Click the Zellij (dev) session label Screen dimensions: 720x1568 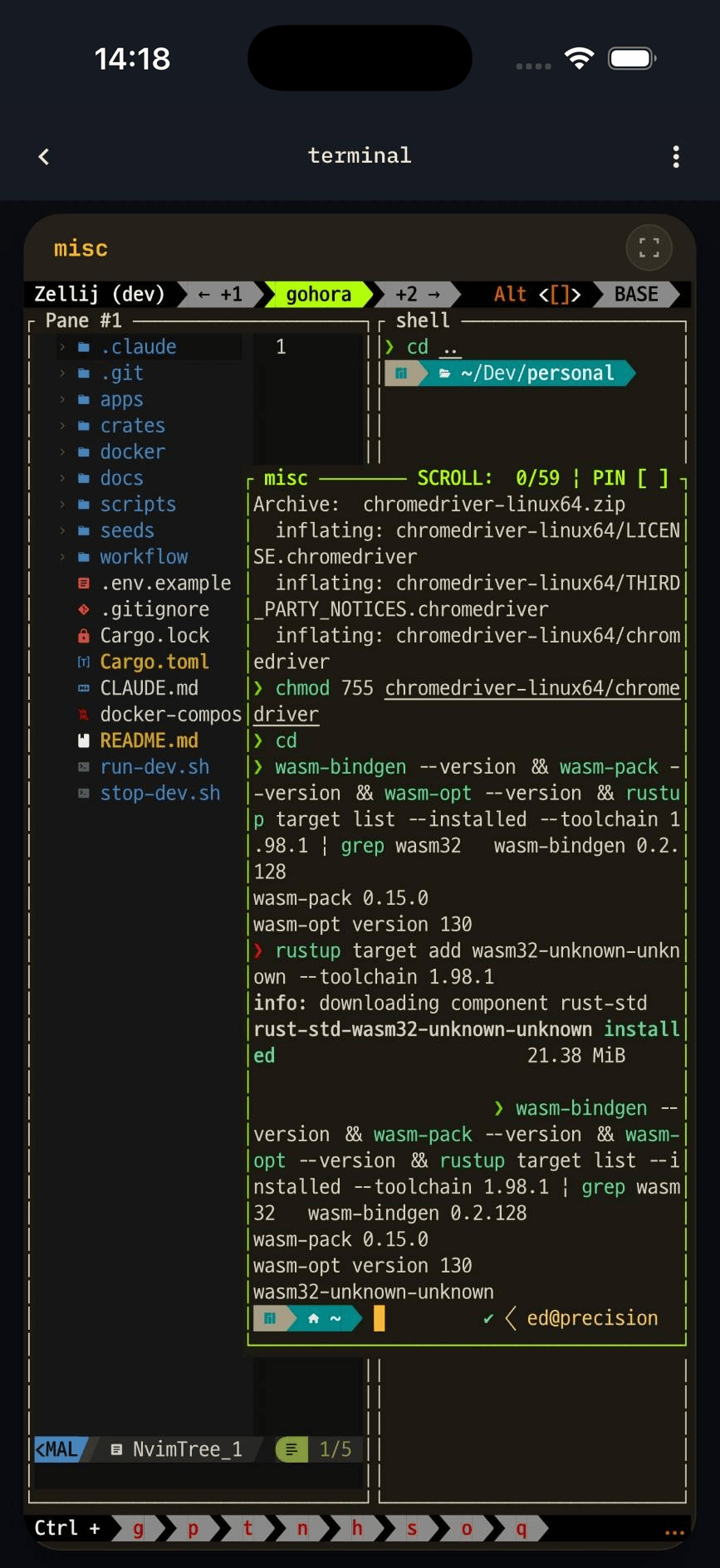point(100,295)
